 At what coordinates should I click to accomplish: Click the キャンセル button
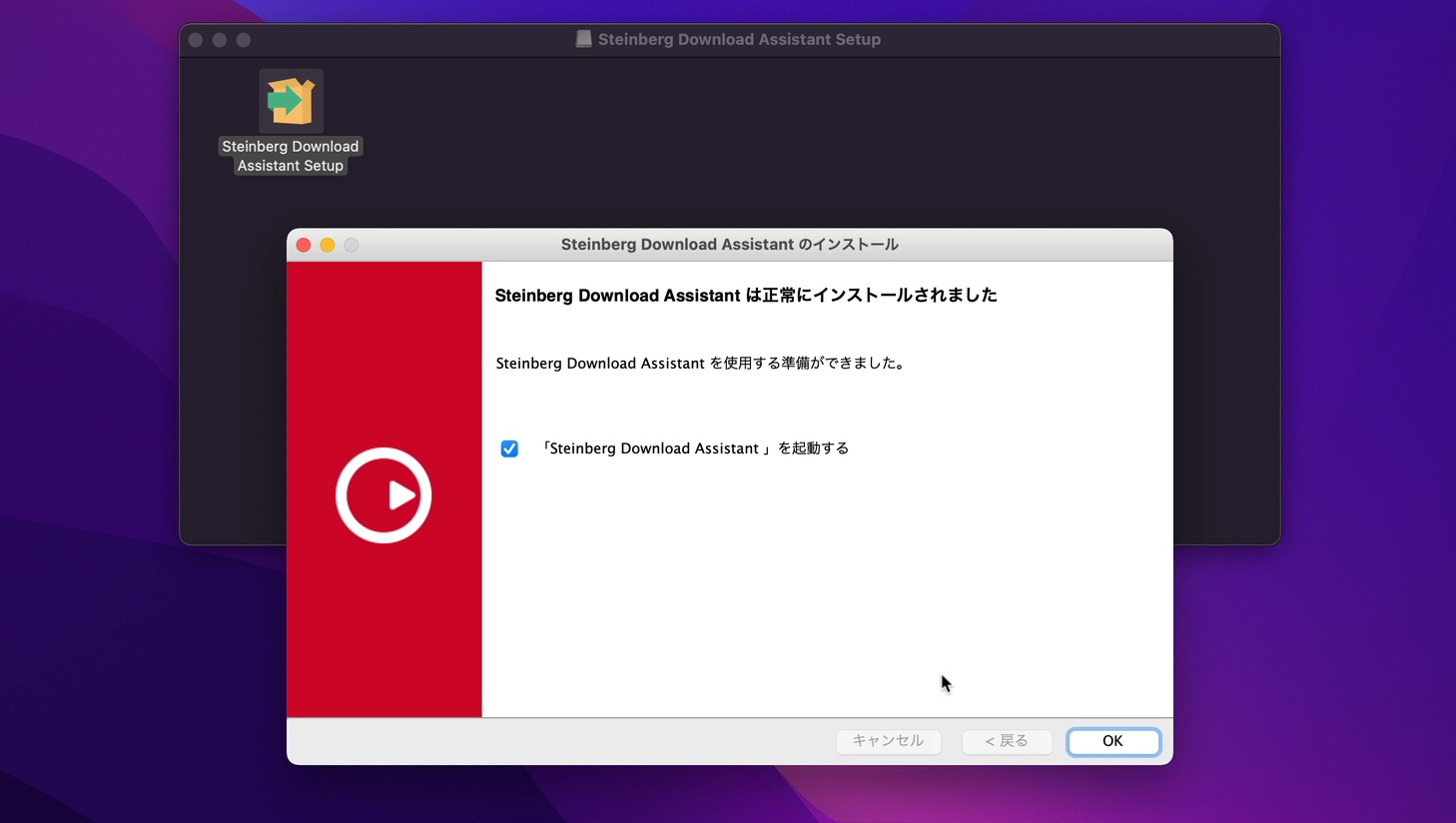888,741
